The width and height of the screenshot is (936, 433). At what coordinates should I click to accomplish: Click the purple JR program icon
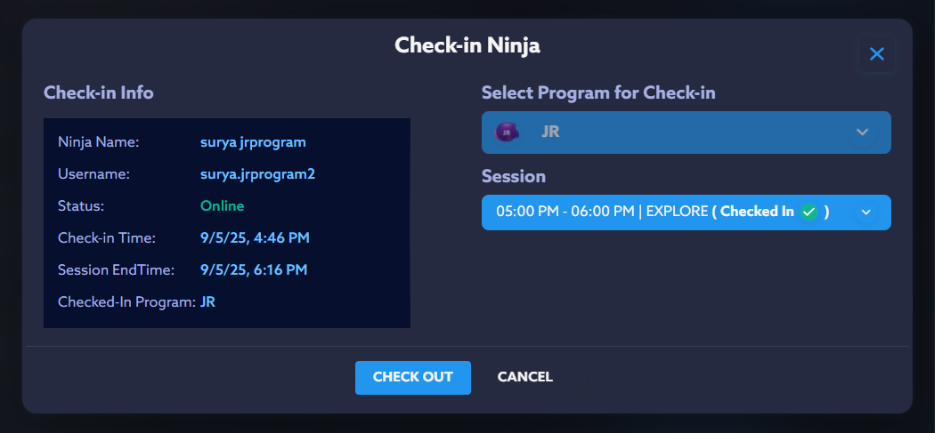tap(507, 132)
